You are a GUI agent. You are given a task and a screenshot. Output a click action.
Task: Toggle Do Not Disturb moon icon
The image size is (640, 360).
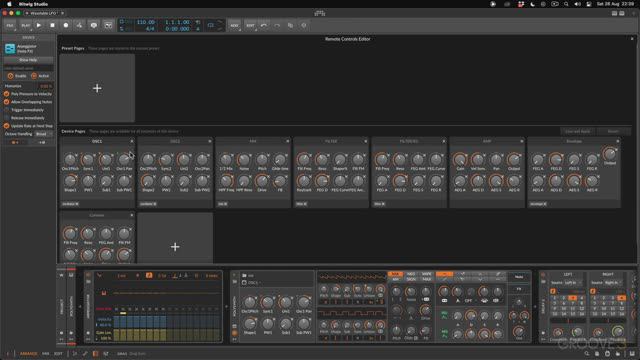[533, 4]
